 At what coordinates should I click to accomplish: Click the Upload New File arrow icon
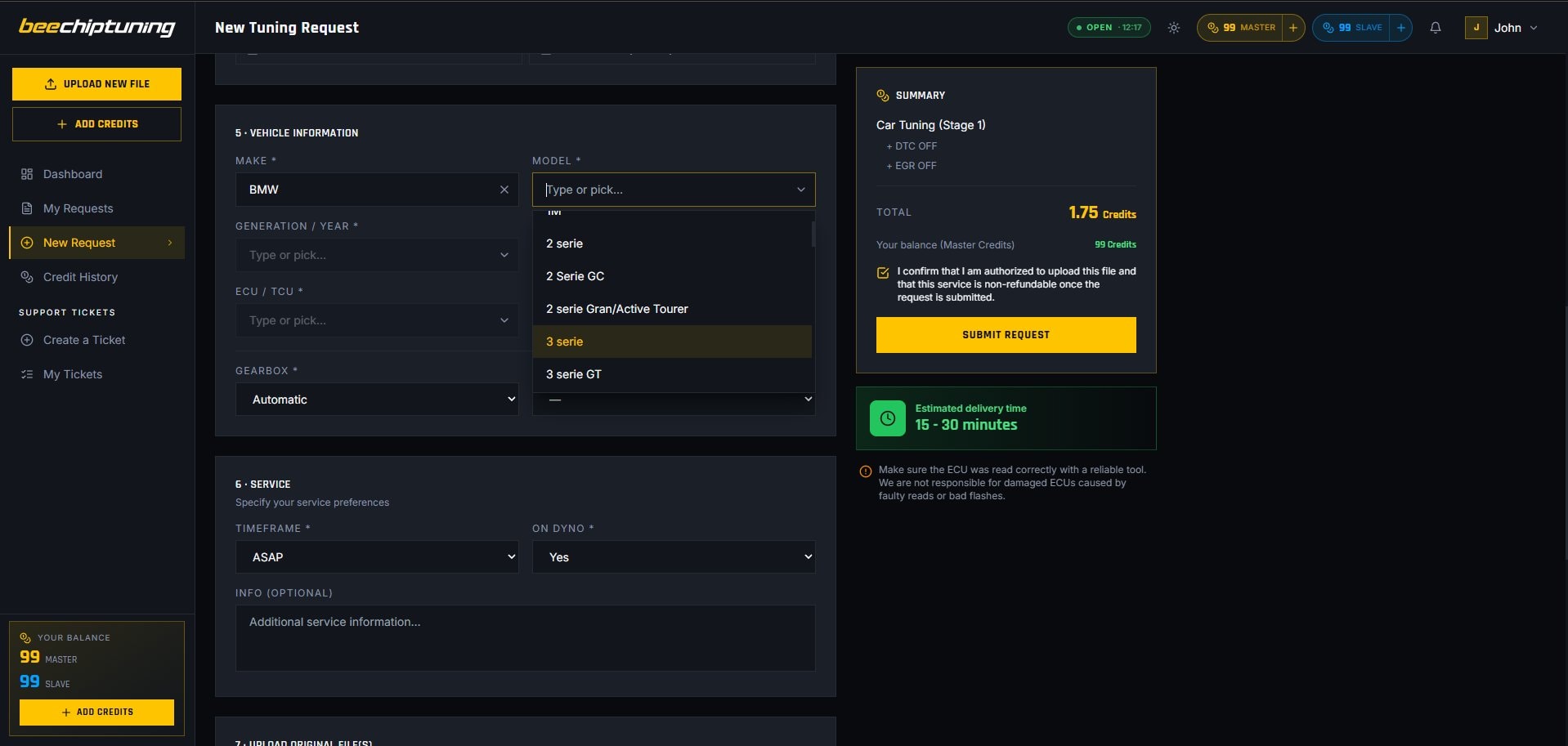coord(51,84)
